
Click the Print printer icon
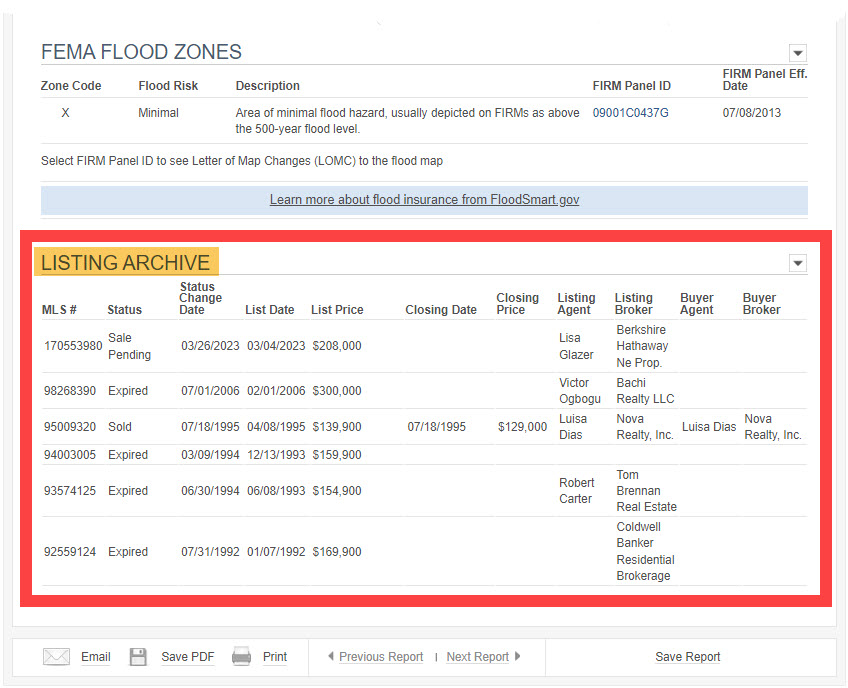pos(241,656)
